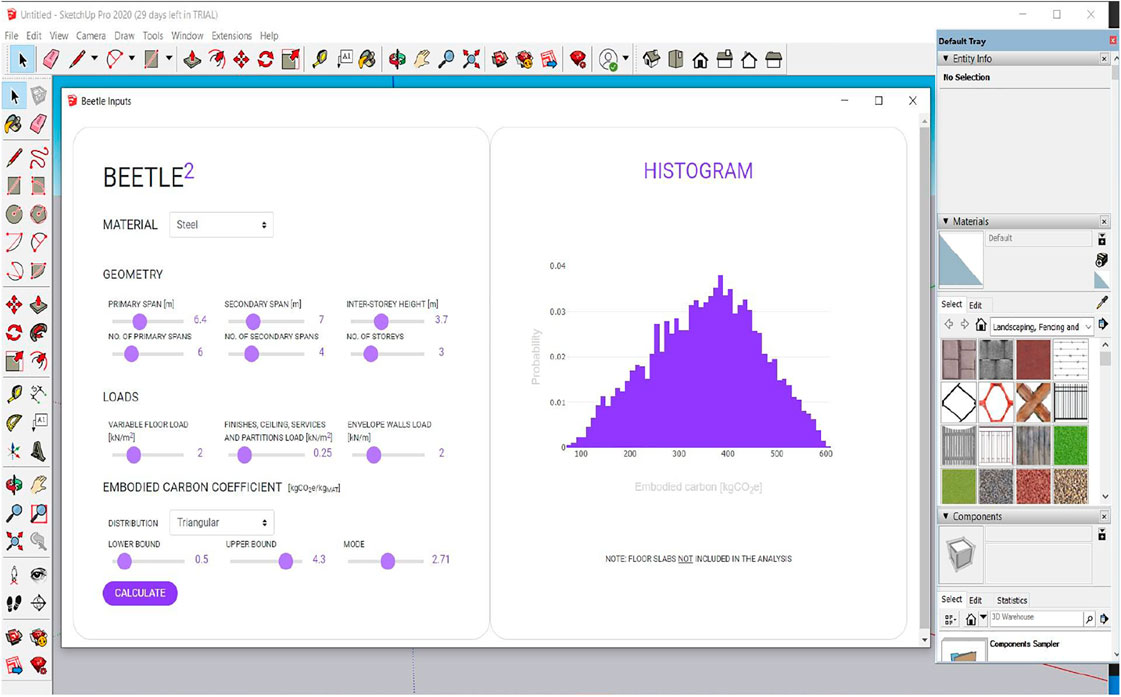Click Zoom Extents in top toolbar
The width and height of the screenshot is (1121, 697).
click(471, 59)
